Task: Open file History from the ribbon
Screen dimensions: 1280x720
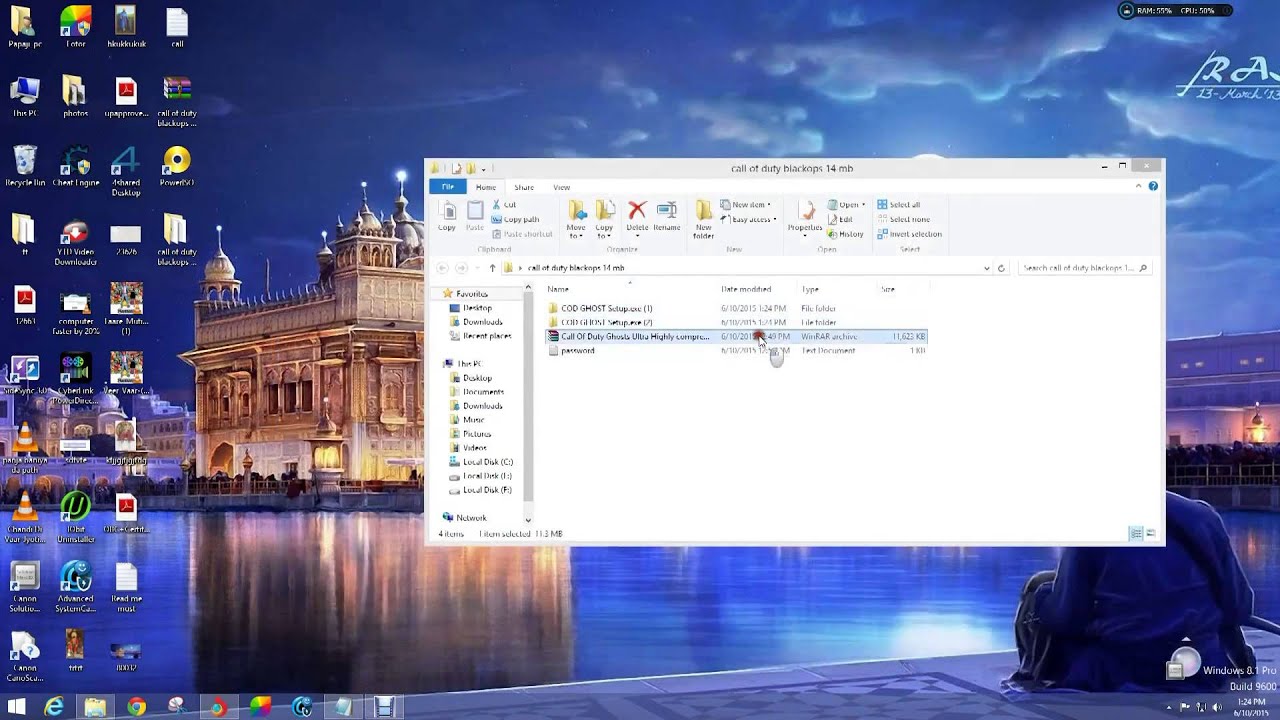Action: [x=845, y=234]
